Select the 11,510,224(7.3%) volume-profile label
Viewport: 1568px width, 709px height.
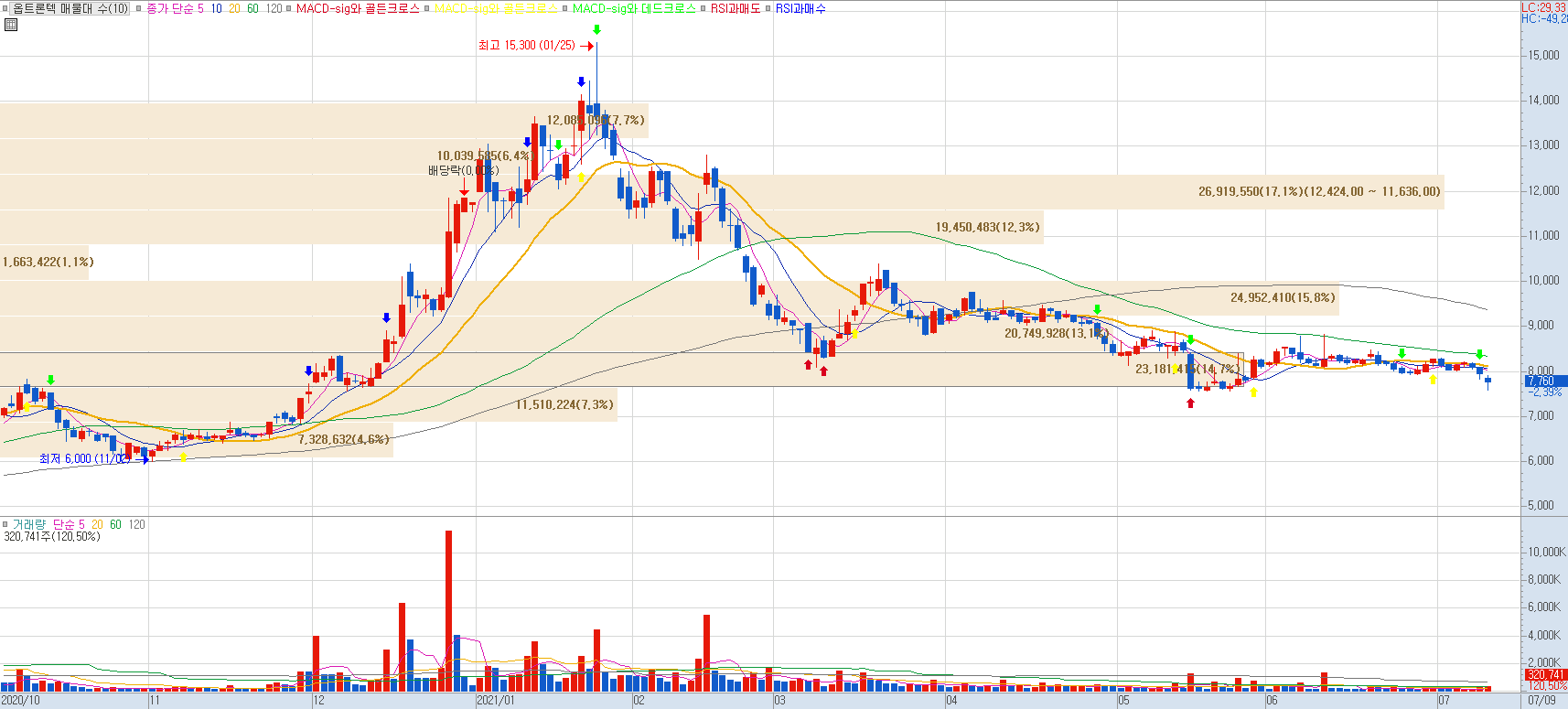point(564,404)
